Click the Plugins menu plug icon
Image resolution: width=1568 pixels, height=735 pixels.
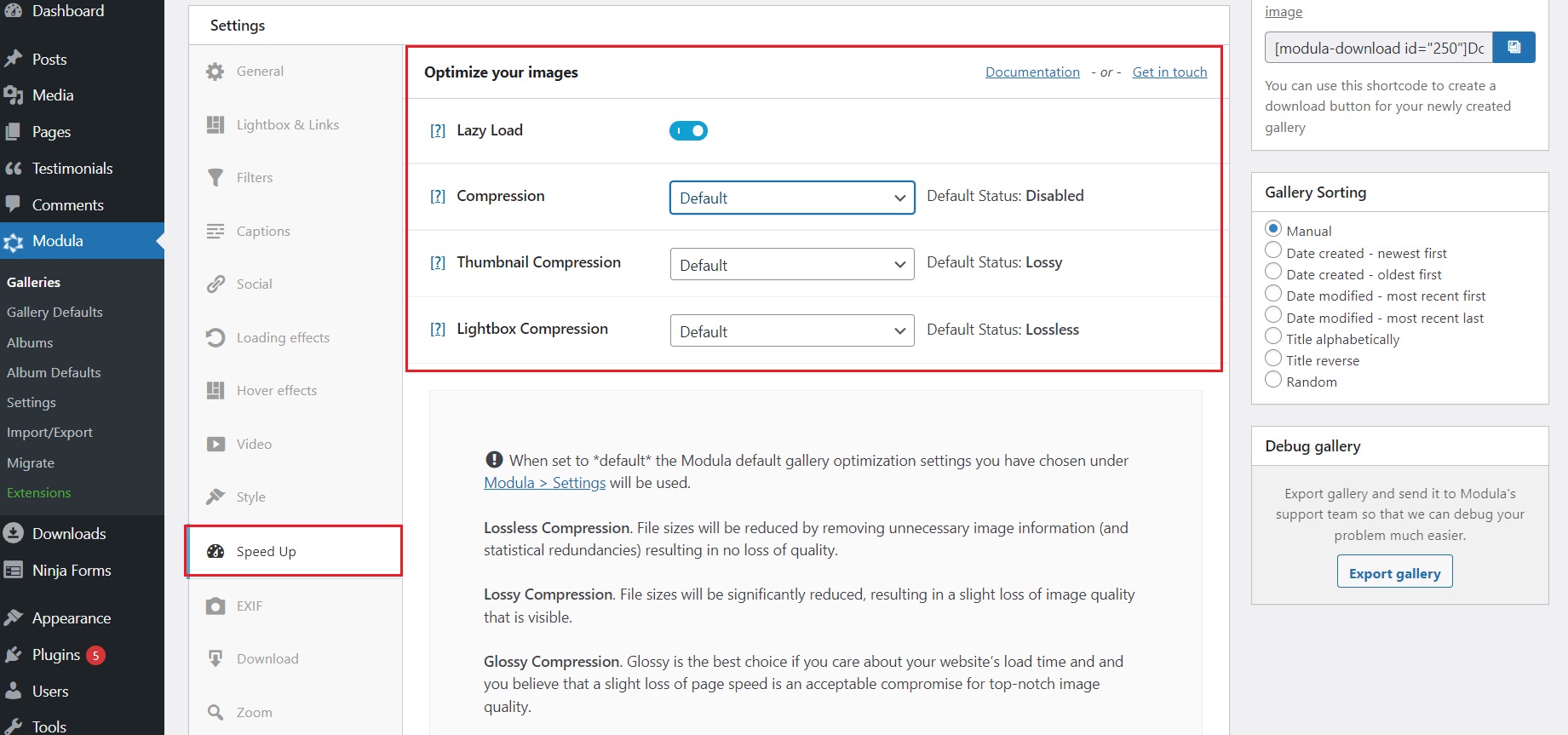(x=13, y=655)
